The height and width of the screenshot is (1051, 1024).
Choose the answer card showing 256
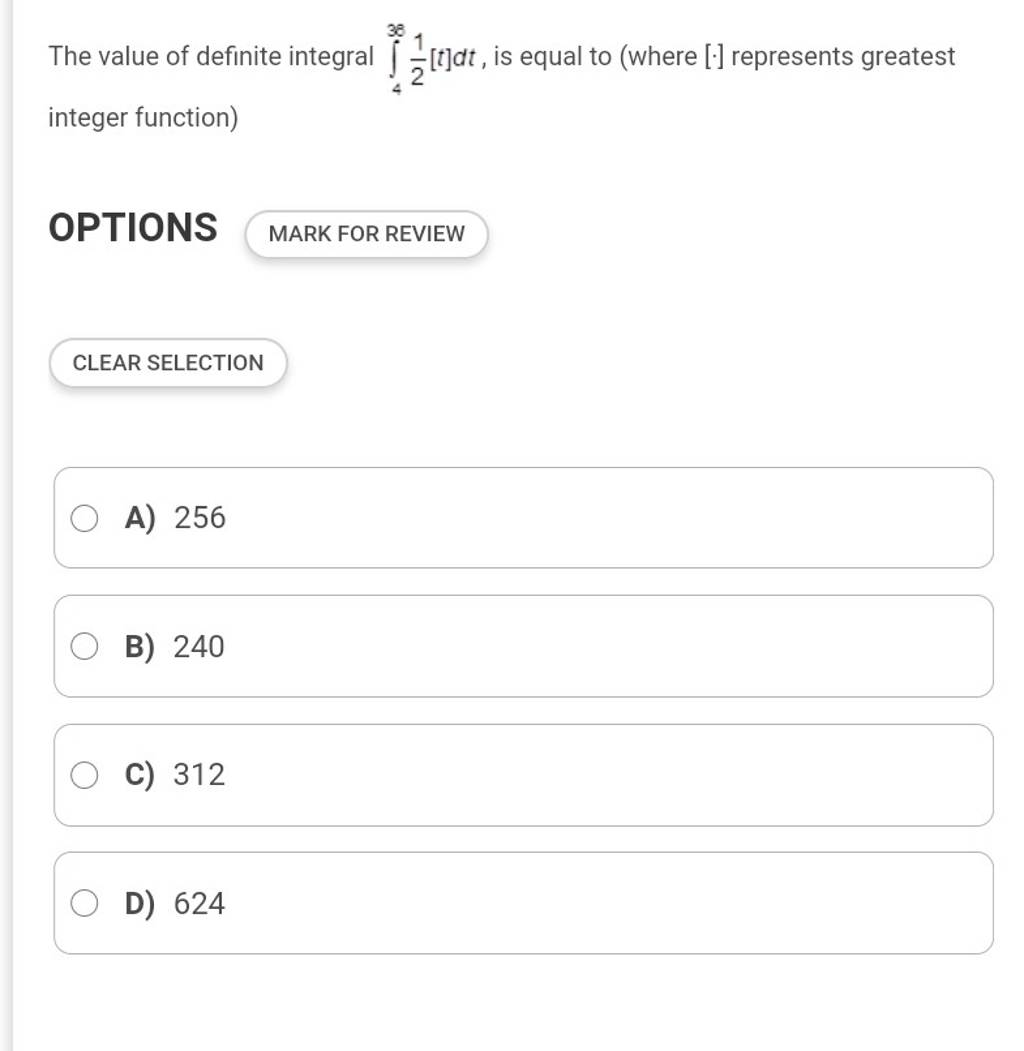point(523,517)
